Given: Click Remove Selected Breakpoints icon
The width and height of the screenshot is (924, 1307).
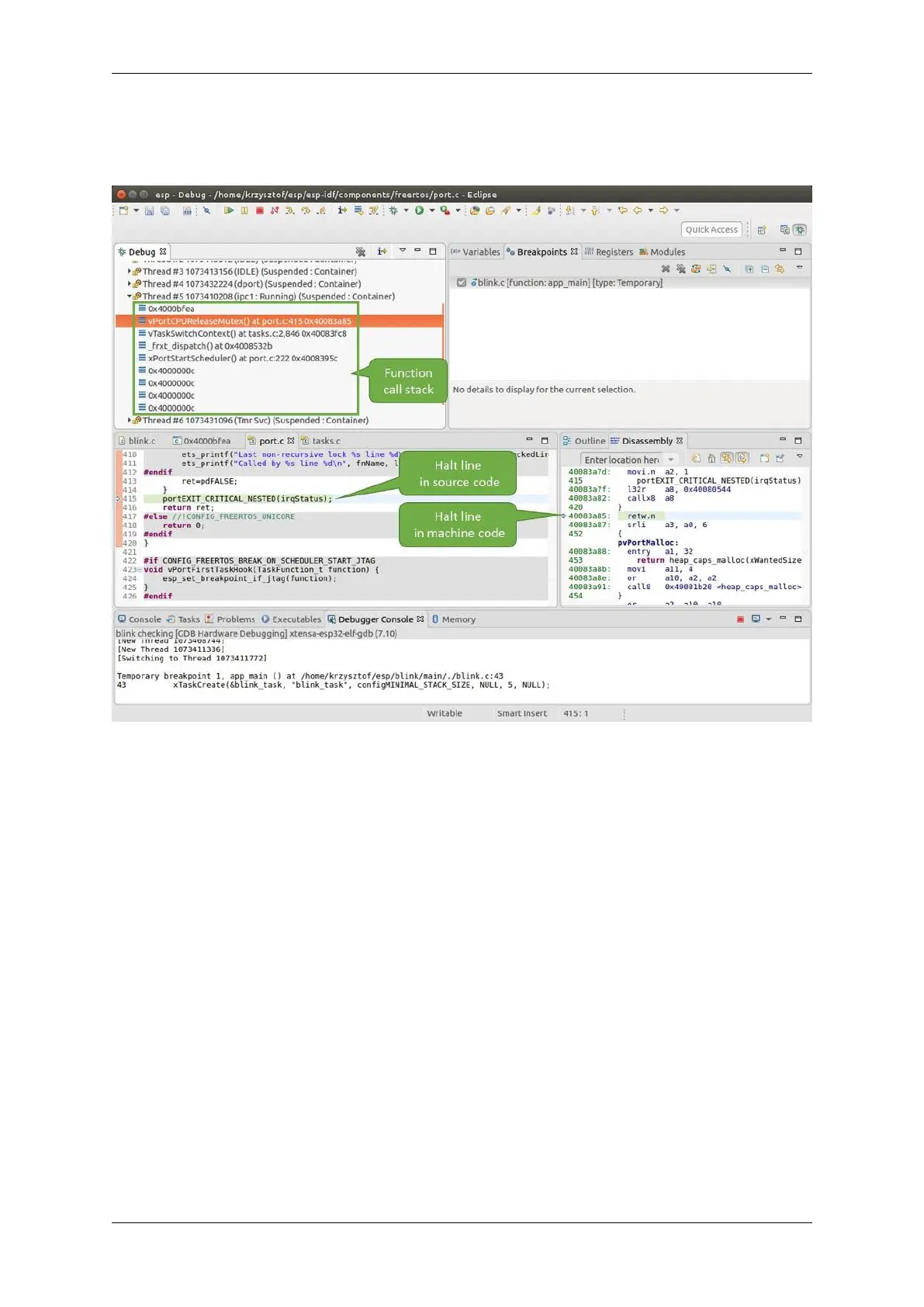Looking at the screenshot, I should point(666,269).
